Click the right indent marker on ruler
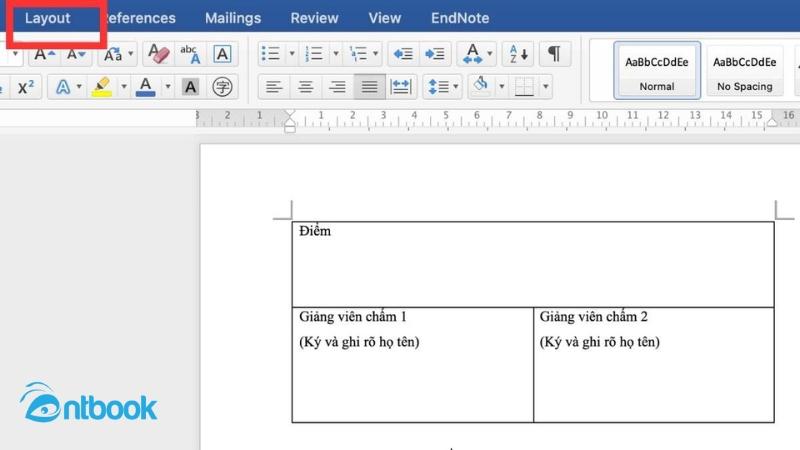The image size is (800, 450). [772, 122]
